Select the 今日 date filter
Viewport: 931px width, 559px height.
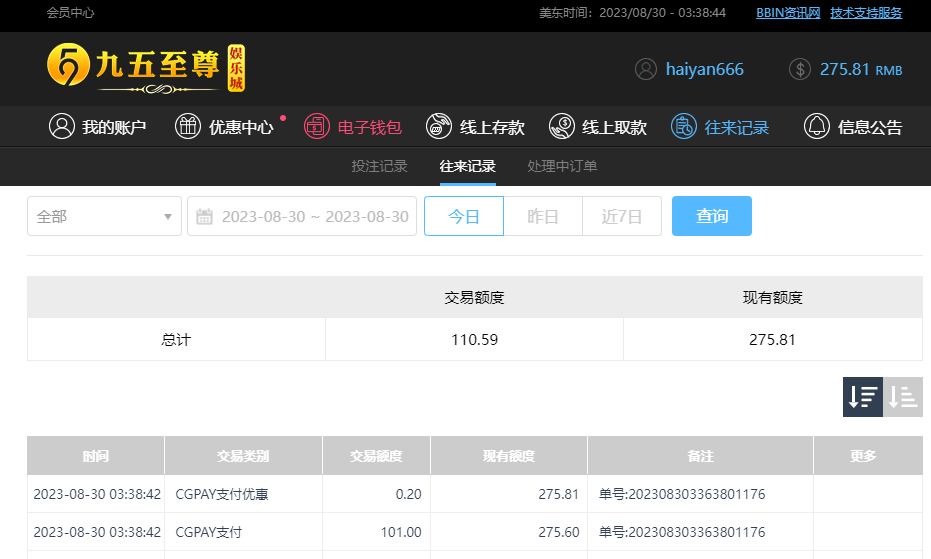pyautogui.click(x=464, y=216)
